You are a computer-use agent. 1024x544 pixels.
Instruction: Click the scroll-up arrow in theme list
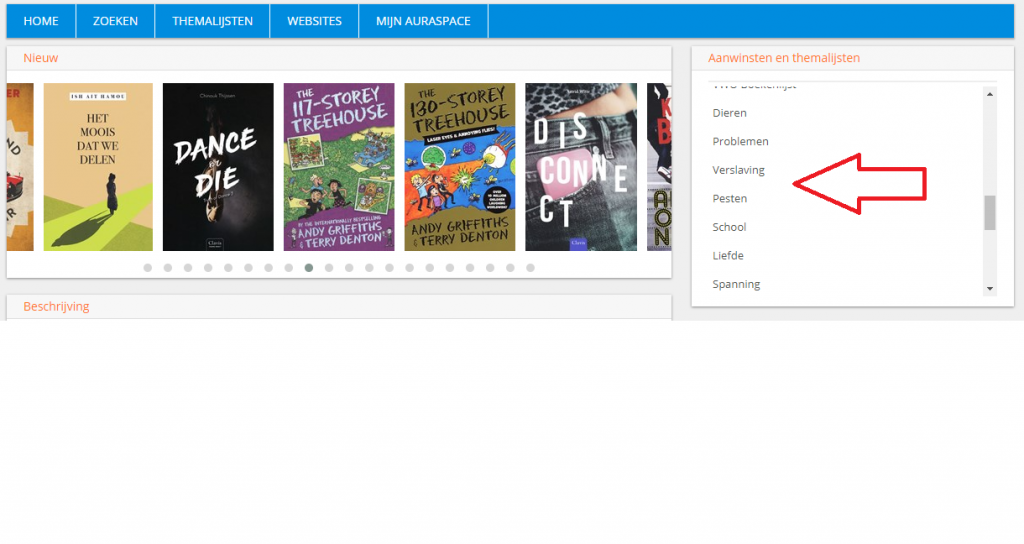tap(990, 94)
